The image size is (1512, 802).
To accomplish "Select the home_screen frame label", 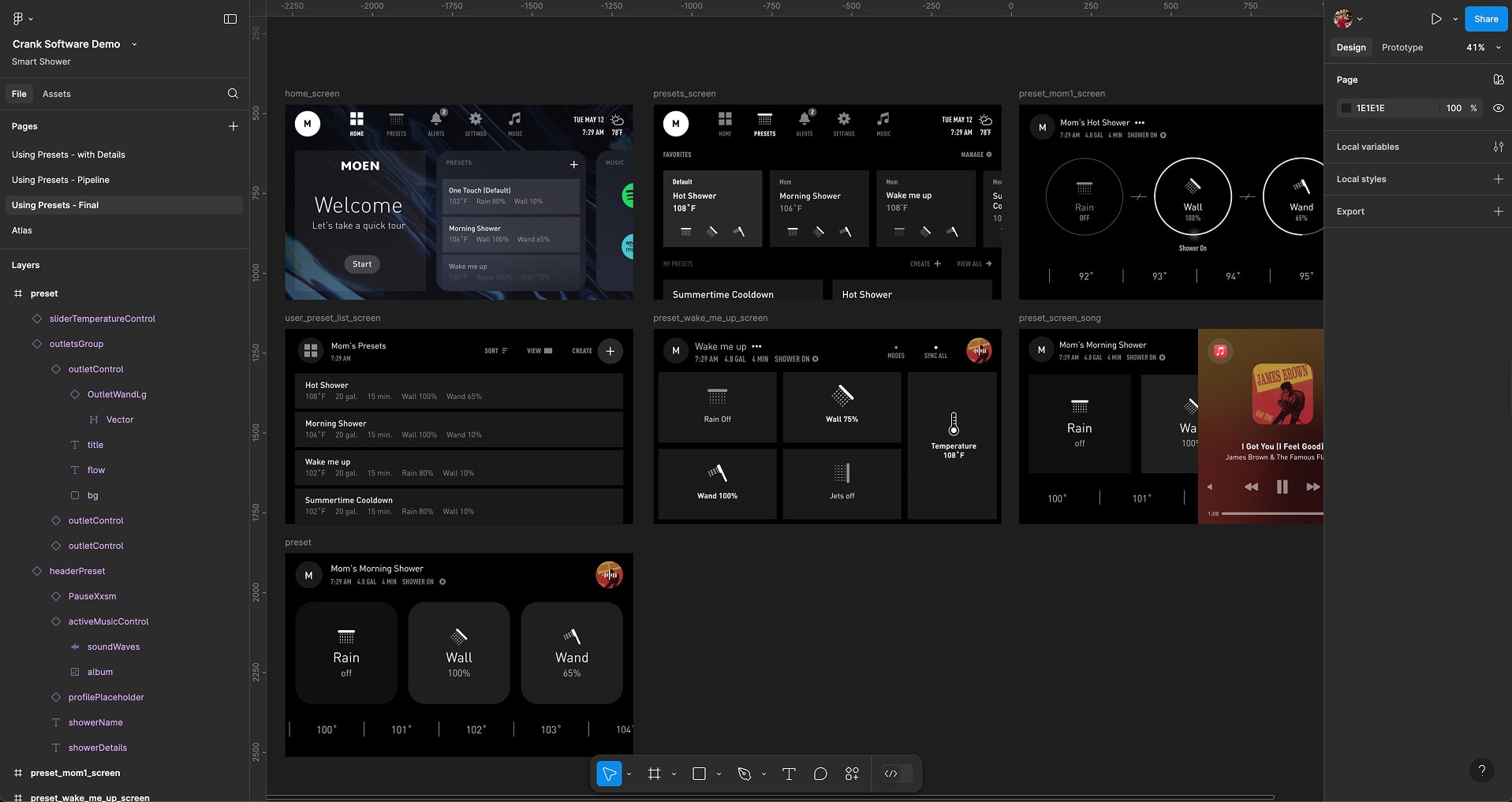I will click(312, 94).
